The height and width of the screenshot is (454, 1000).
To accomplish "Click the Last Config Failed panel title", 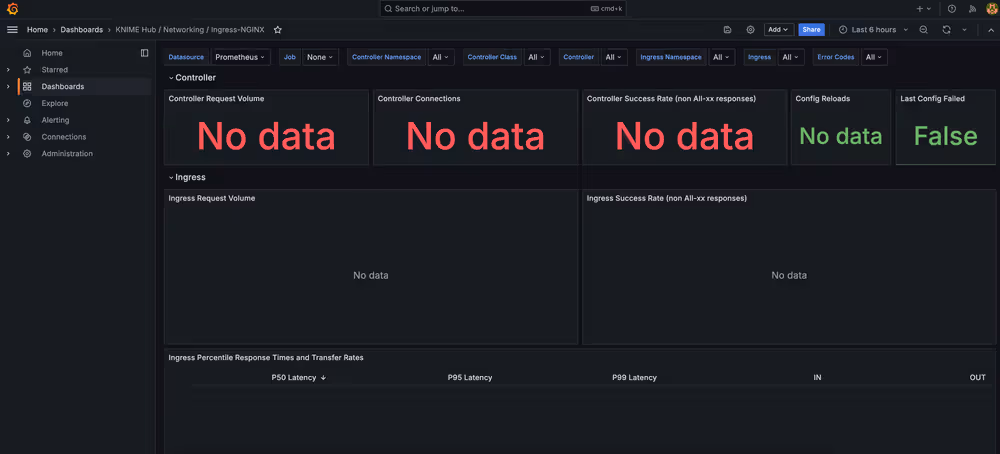I will point(932,99).
